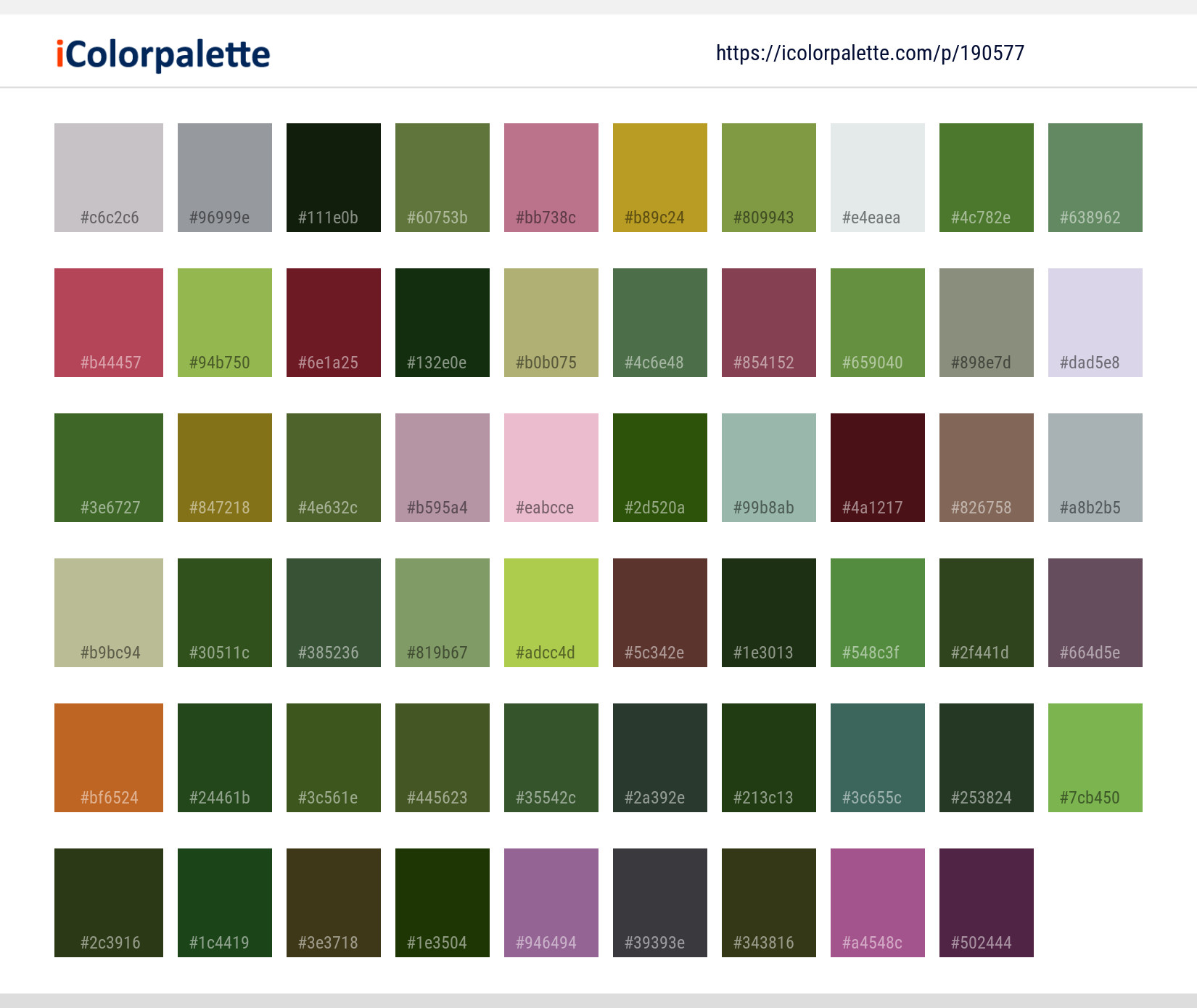1197x1008 pixels.
Task: Select swatch #30511c
Action: [225, 613]
